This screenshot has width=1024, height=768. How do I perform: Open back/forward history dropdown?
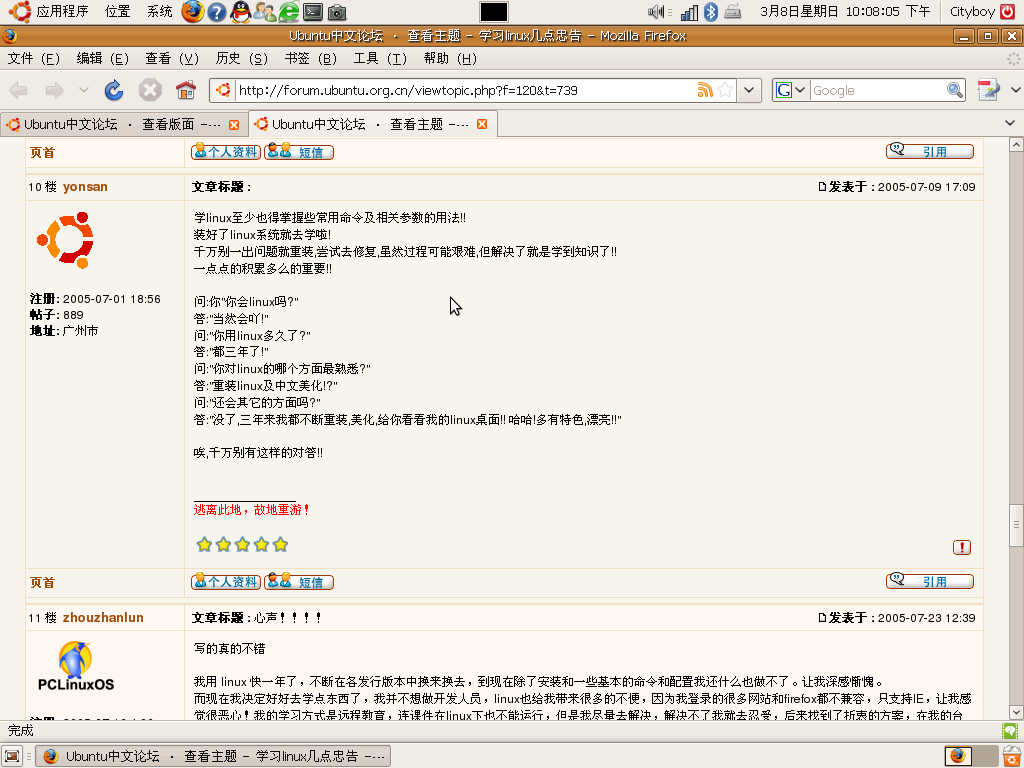coord(84,90)
